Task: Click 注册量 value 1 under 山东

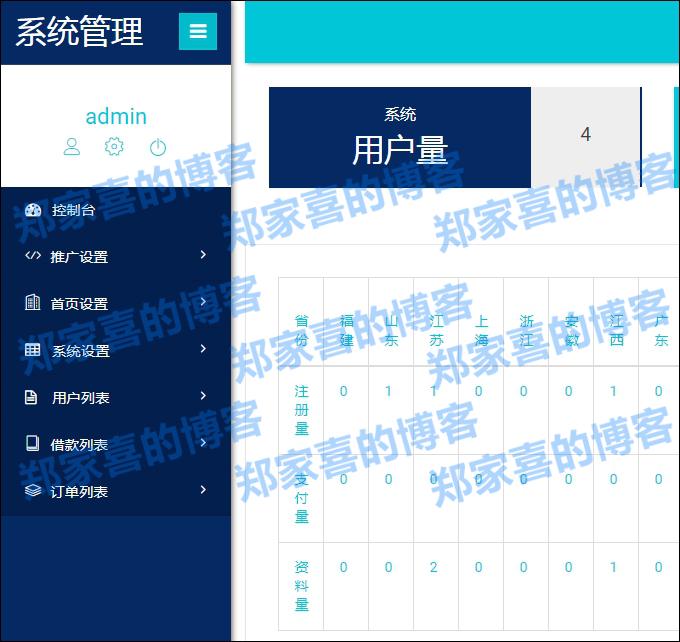Action: click(389, 391)
